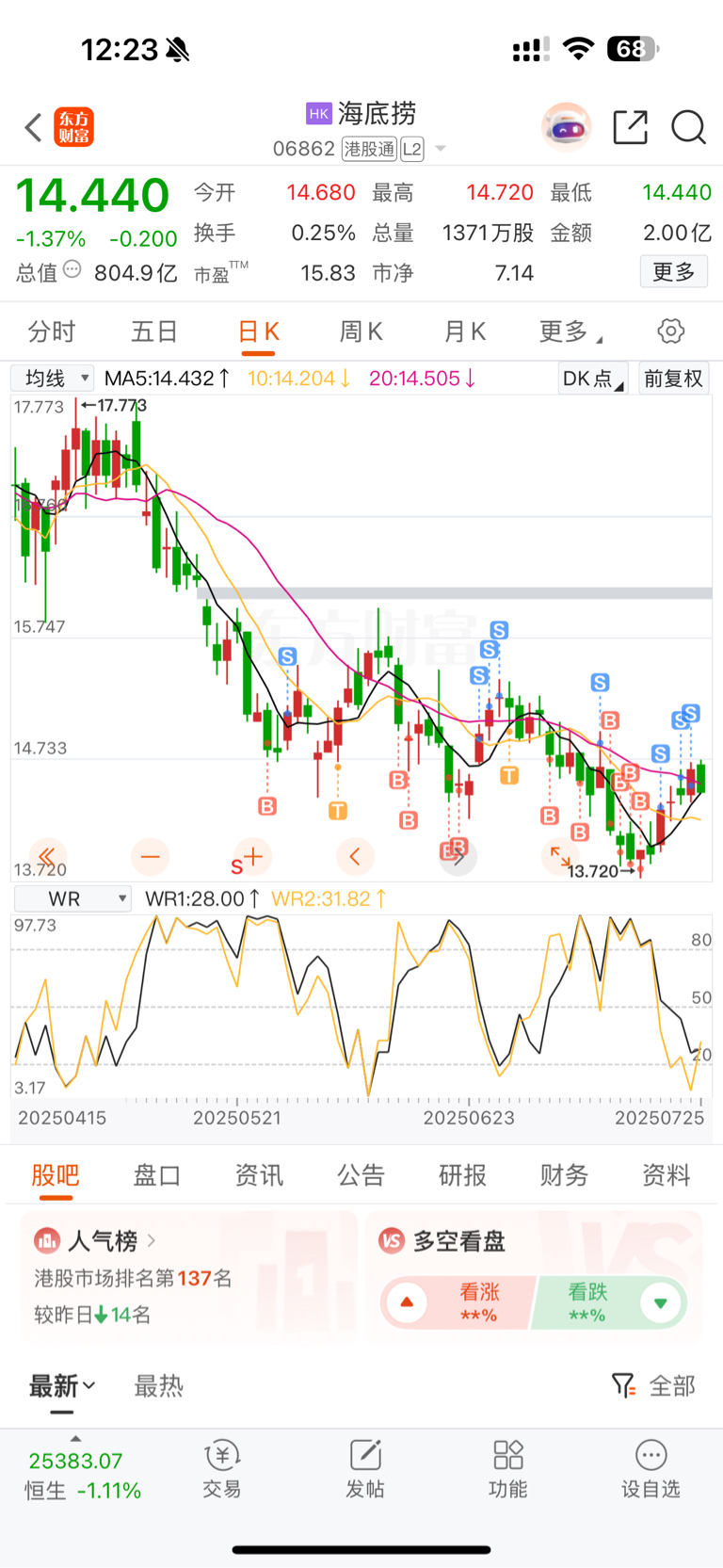
Task: Switch to the 盘口 tab
Action: (x=157, y=1175)
